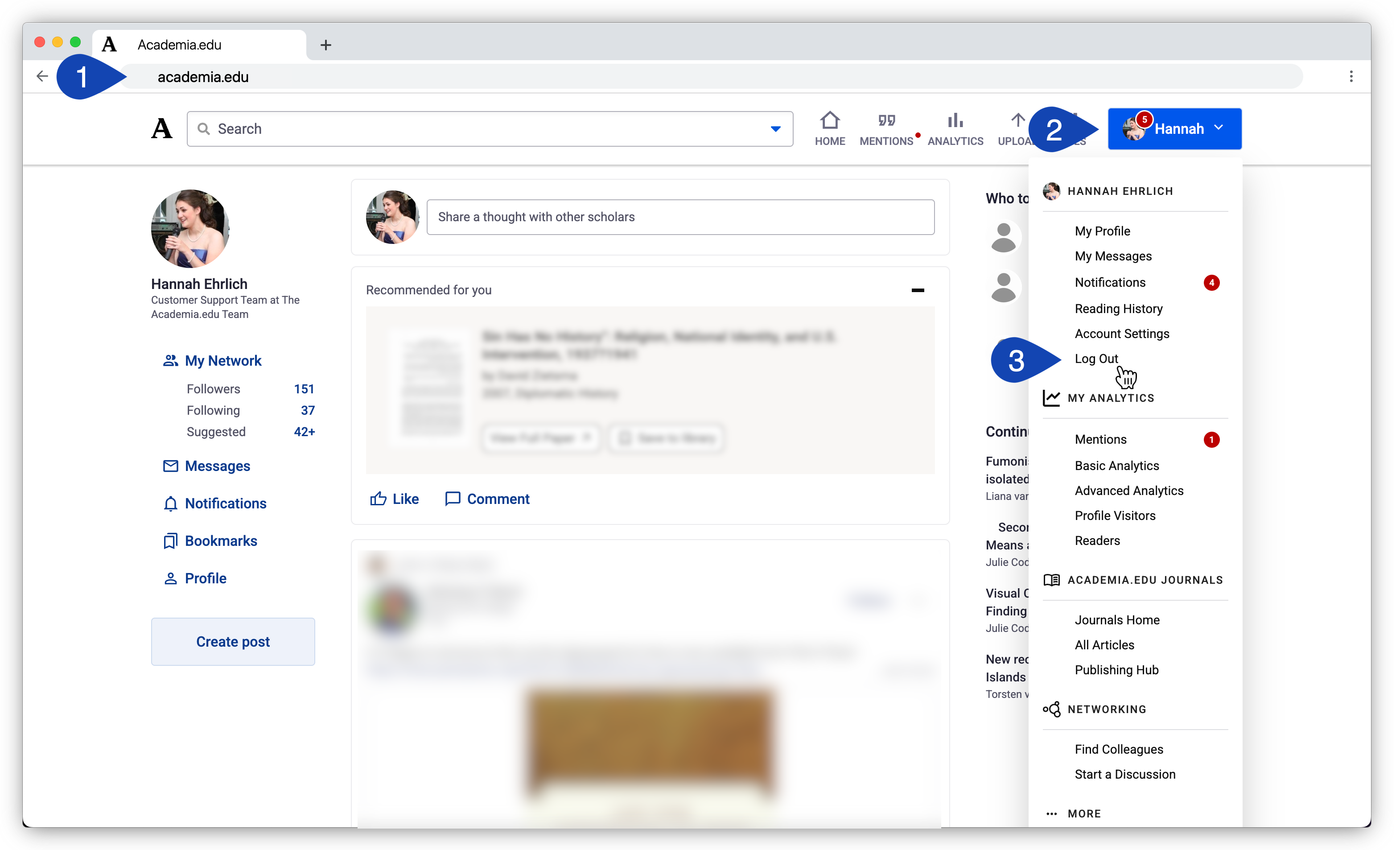Open Hannah Ehrlich's large profile photo
The height and width of the screenshot is (850, 1400).
coord(190,228)
